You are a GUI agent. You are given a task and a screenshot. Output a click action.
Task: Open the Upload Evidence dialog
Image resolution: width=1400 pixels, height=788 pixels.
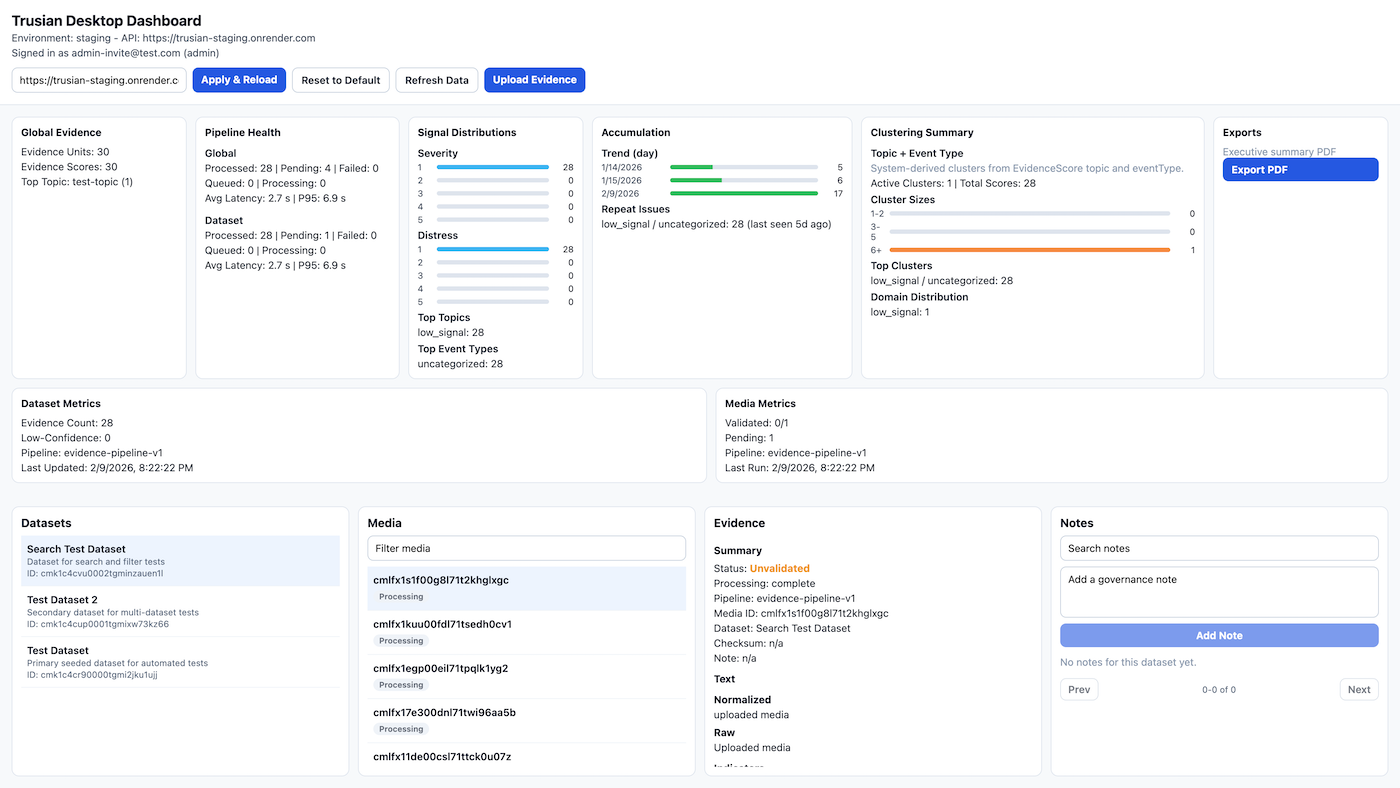click(x=534, y=80)
